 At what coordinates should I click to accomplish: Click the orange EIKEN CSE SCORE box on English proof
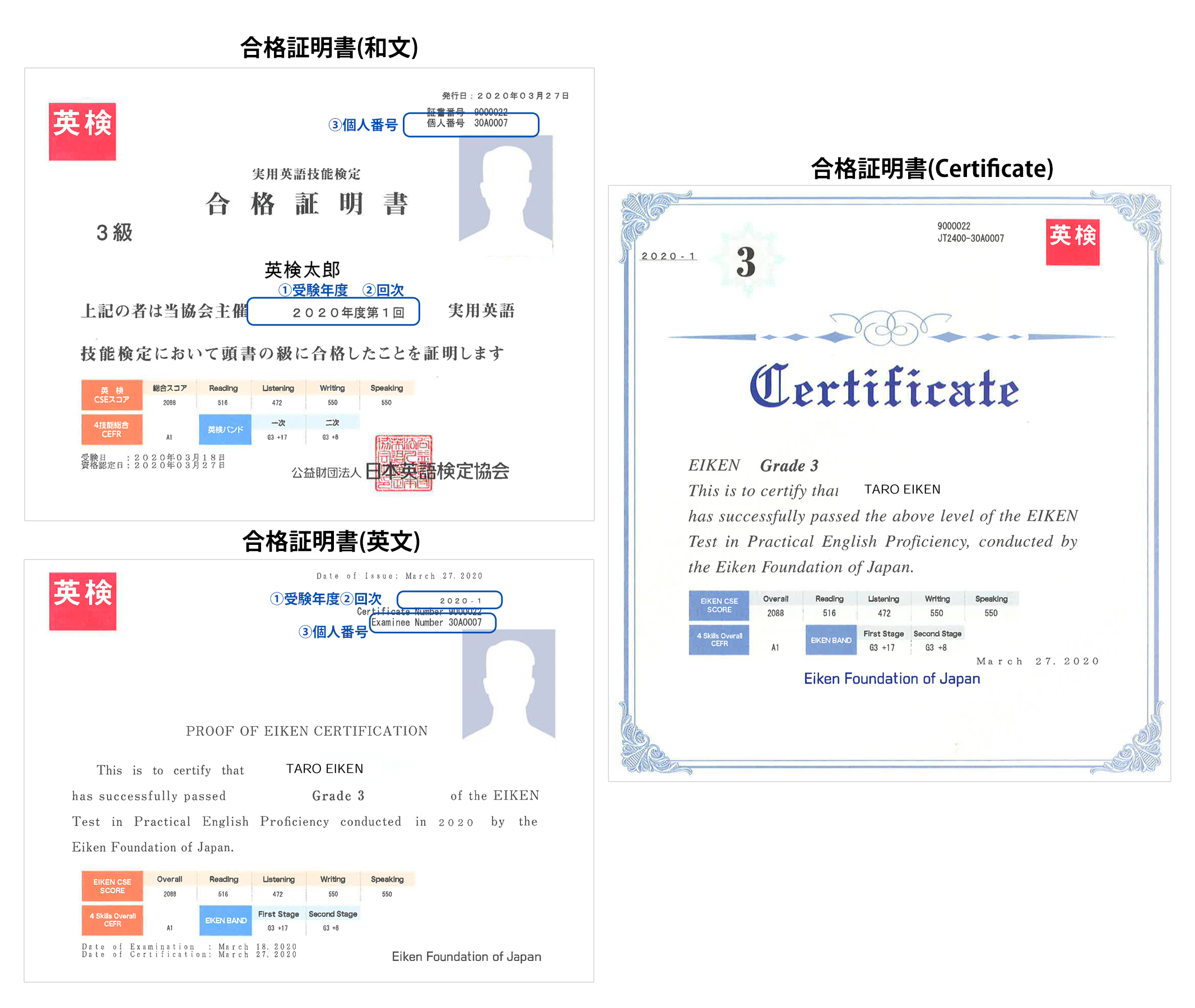[112, 886]
